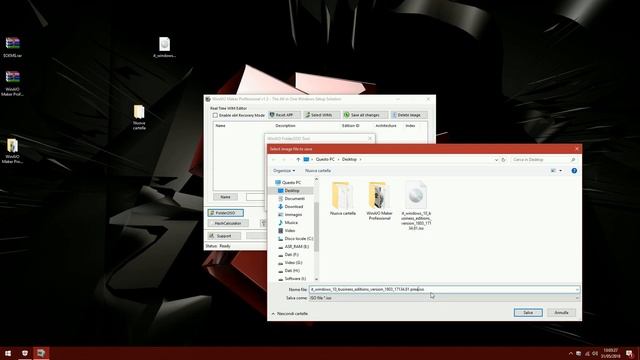The height and width of the screenshot is (360, 640).
Task: Enable x64 Recovery Mode checkbox
Action: [x=215, y=116]
